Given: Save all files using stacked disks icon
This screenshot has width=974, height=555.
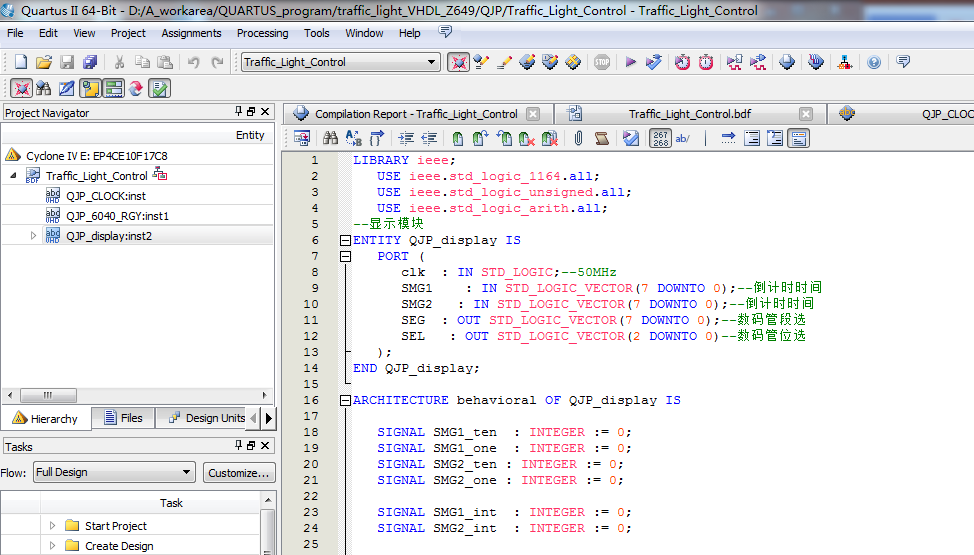Looking at the screenshot, I should tap(90, 62).
